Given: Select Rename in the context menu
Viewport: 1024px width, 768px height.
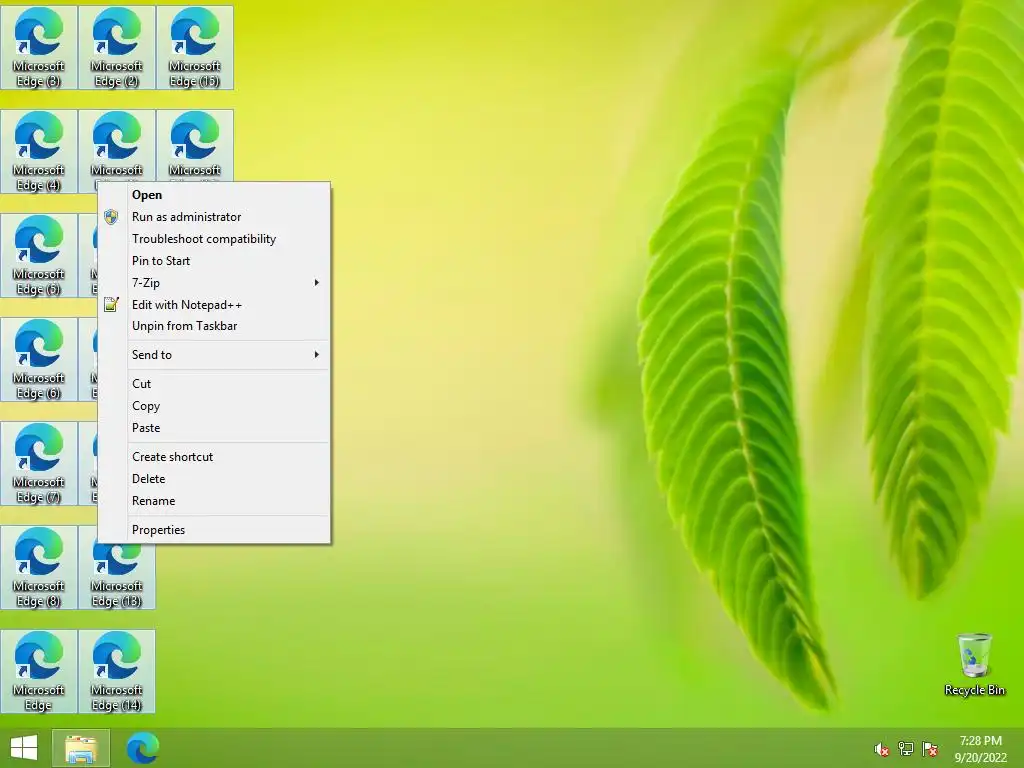Looking at the screenshot, I should click(x=214, y=501).
